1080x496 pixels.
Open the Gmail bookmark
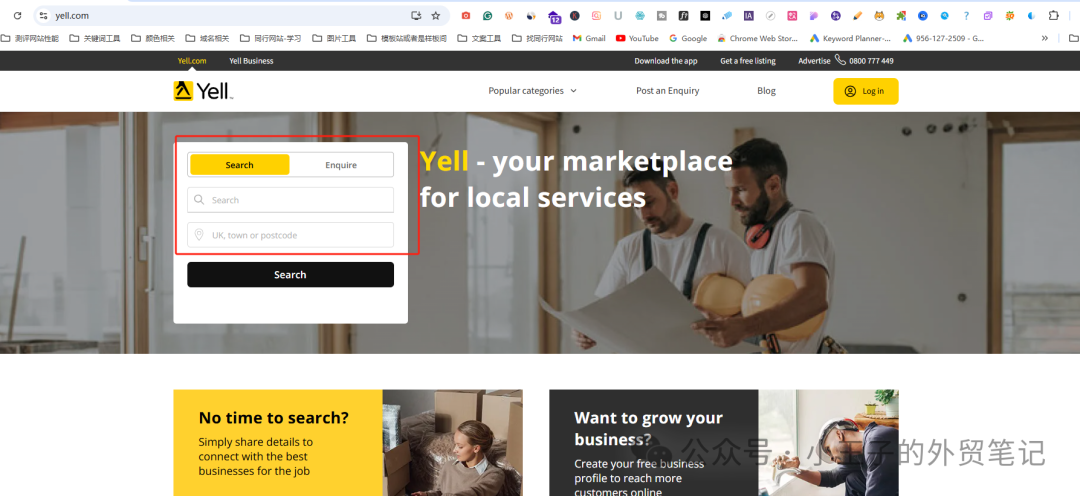point(589,39)
